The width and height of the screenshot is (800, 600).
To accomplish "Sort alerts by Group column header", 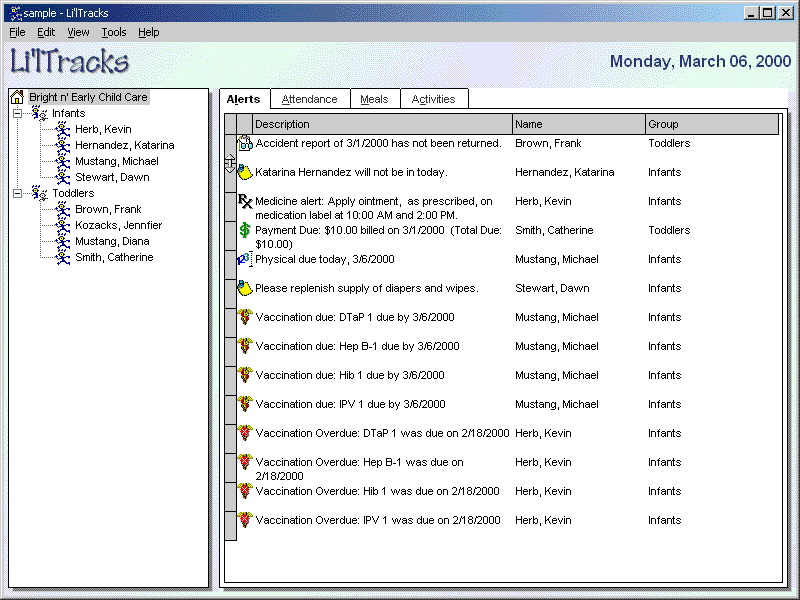I will click(711, 125).
